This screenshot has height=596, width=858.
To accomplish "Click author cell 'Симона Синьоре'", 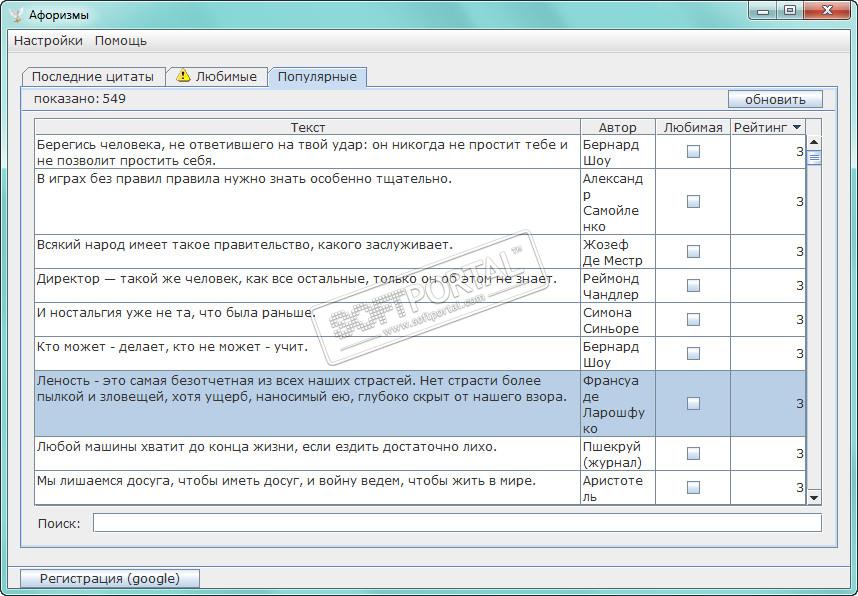I will 618,319.
